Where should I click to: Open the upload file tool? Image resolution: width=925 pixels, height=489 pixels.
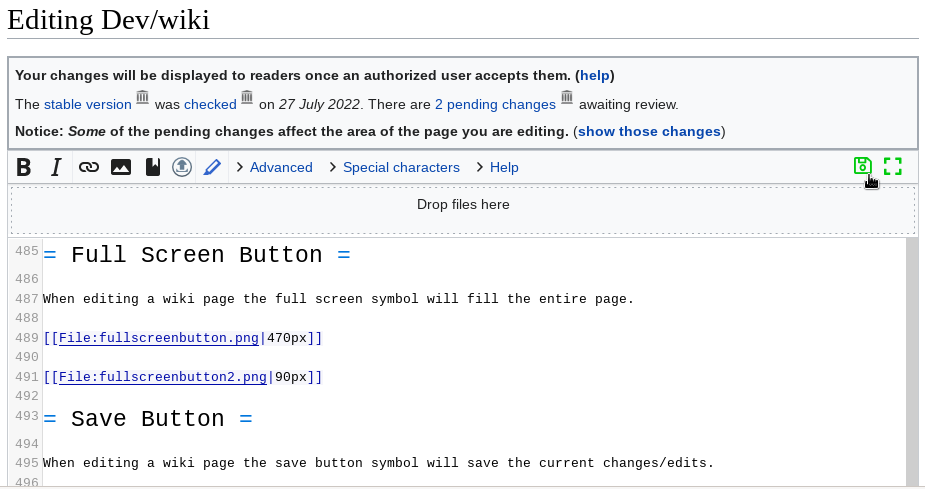182,167
